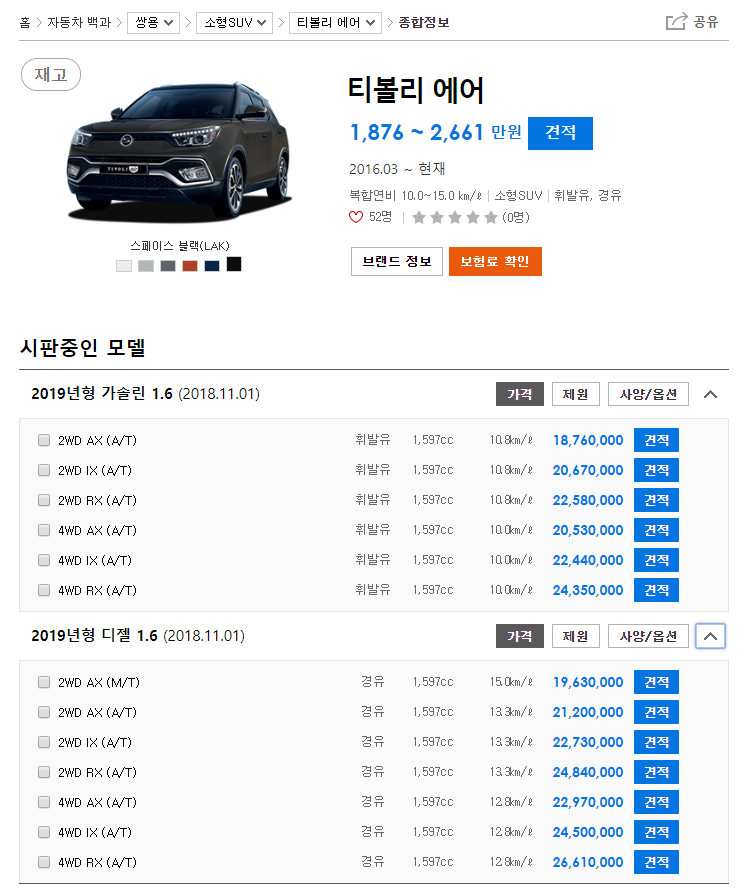Check the diesel 4WD AX (A/T) checkbox
Screen dimensions: 755x896
pyautogui.click(x=44, y=802)
